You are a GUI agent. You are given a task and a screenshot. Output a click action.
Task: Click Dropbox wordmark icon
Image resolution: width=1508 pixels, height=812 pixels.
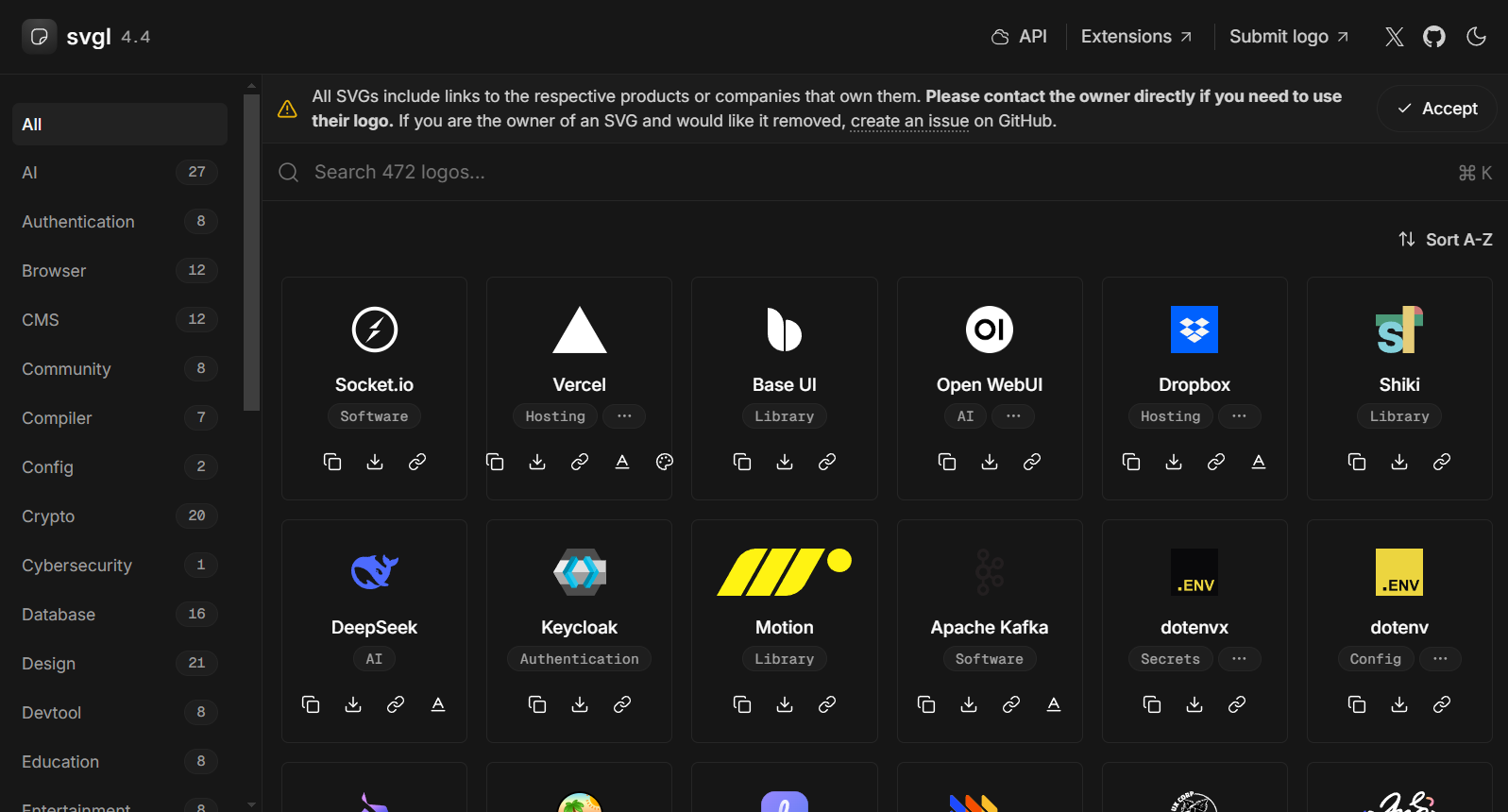1259,462
